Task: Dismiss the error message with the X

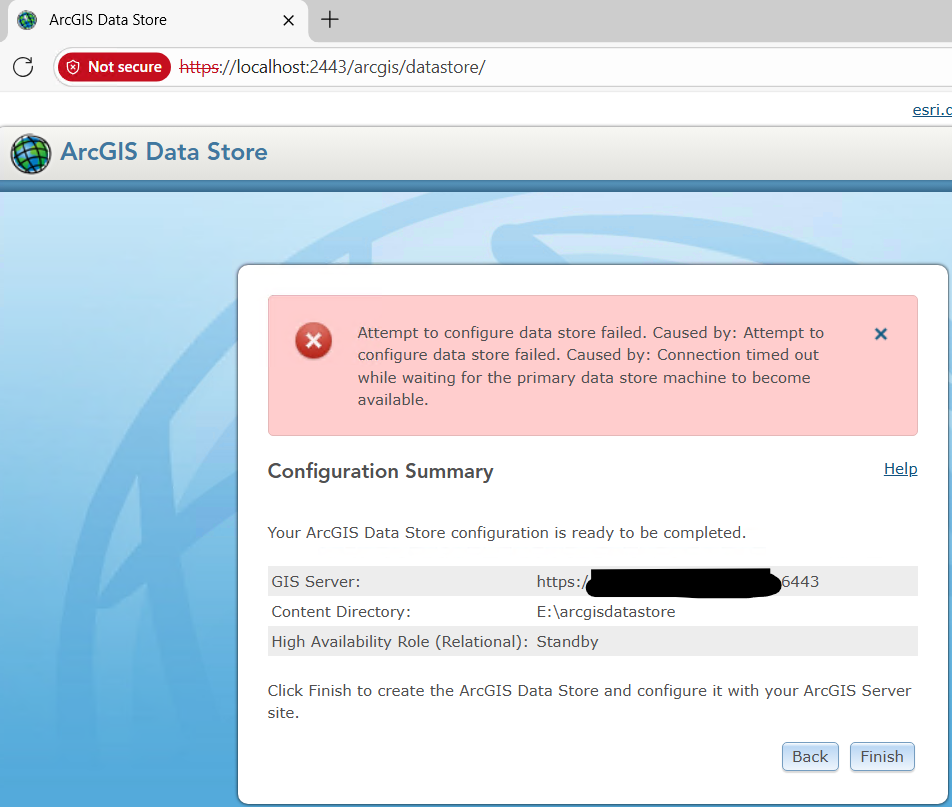Action: pos(880,334)
